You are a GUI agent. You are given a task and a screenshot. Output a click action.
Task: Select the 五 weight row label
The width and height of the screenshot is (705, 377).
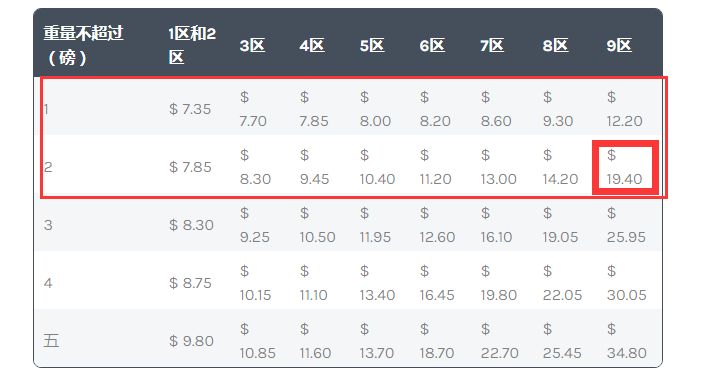(x=51, y=341)
